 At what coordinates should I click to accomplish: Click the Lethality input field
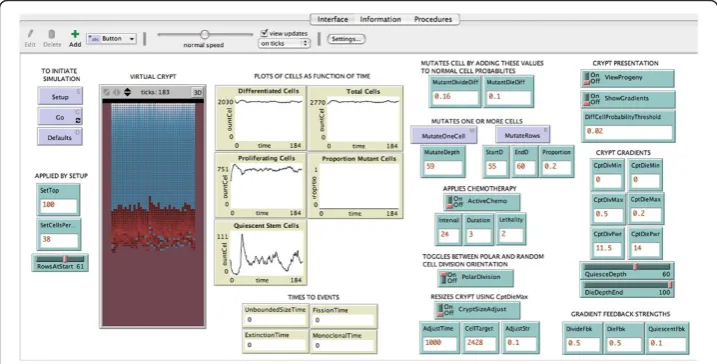coord(511,235)
